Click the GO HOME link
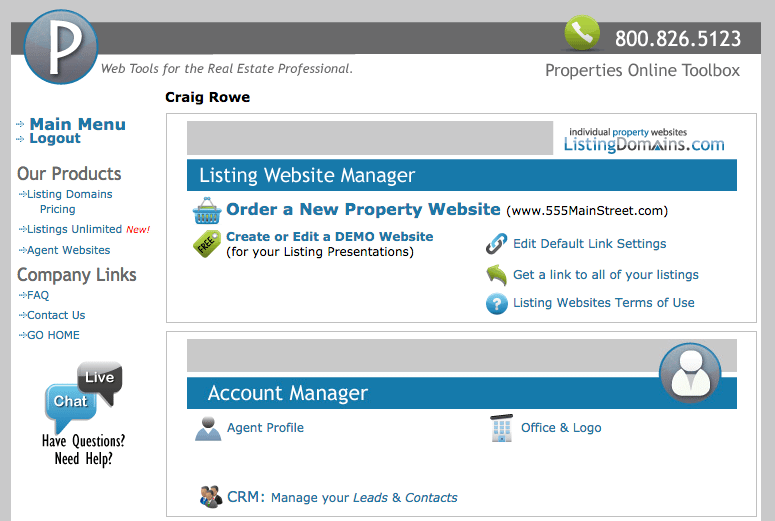Image resolution: width=775 pixels, height=521 pixels. 53,335
